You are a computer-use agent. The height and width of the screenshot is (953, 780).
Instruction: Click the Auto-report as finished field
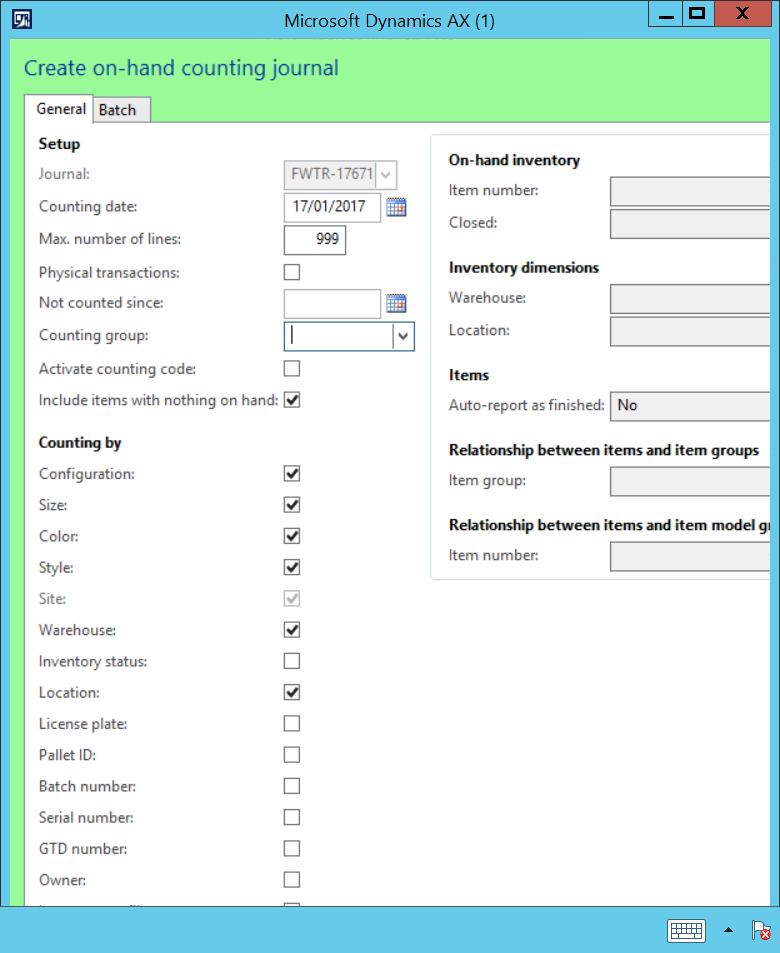[690, 406]
